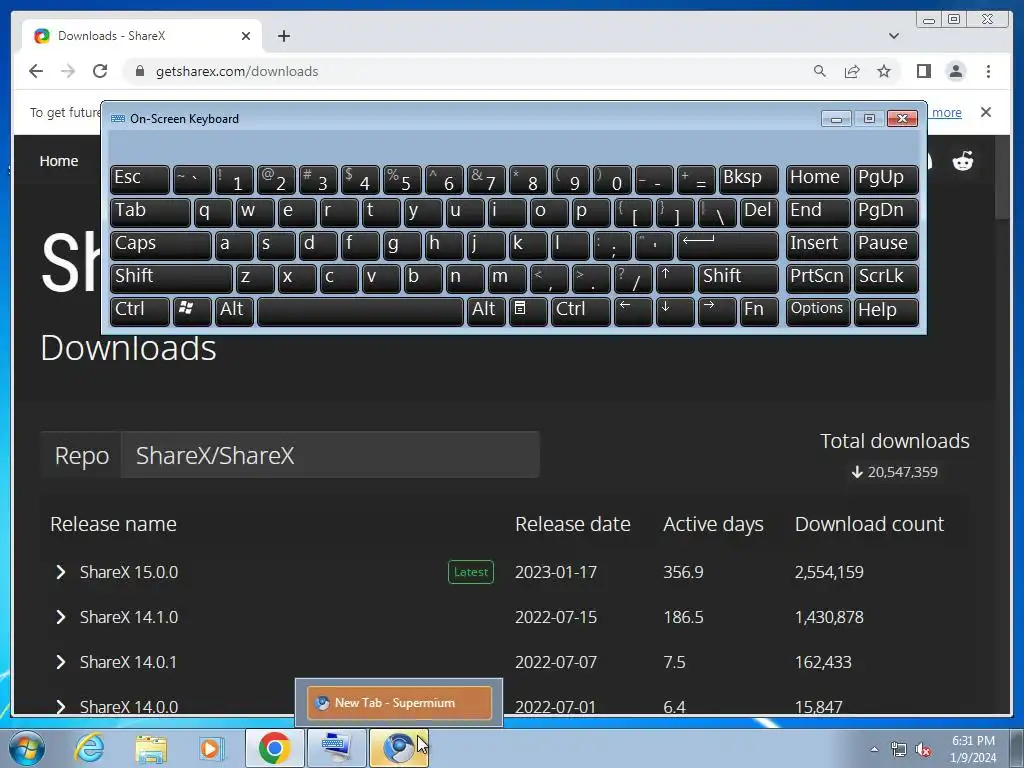Click the Windows logo key on keyboard
This screenshot has width=1024, height=768.
(192, 311)
